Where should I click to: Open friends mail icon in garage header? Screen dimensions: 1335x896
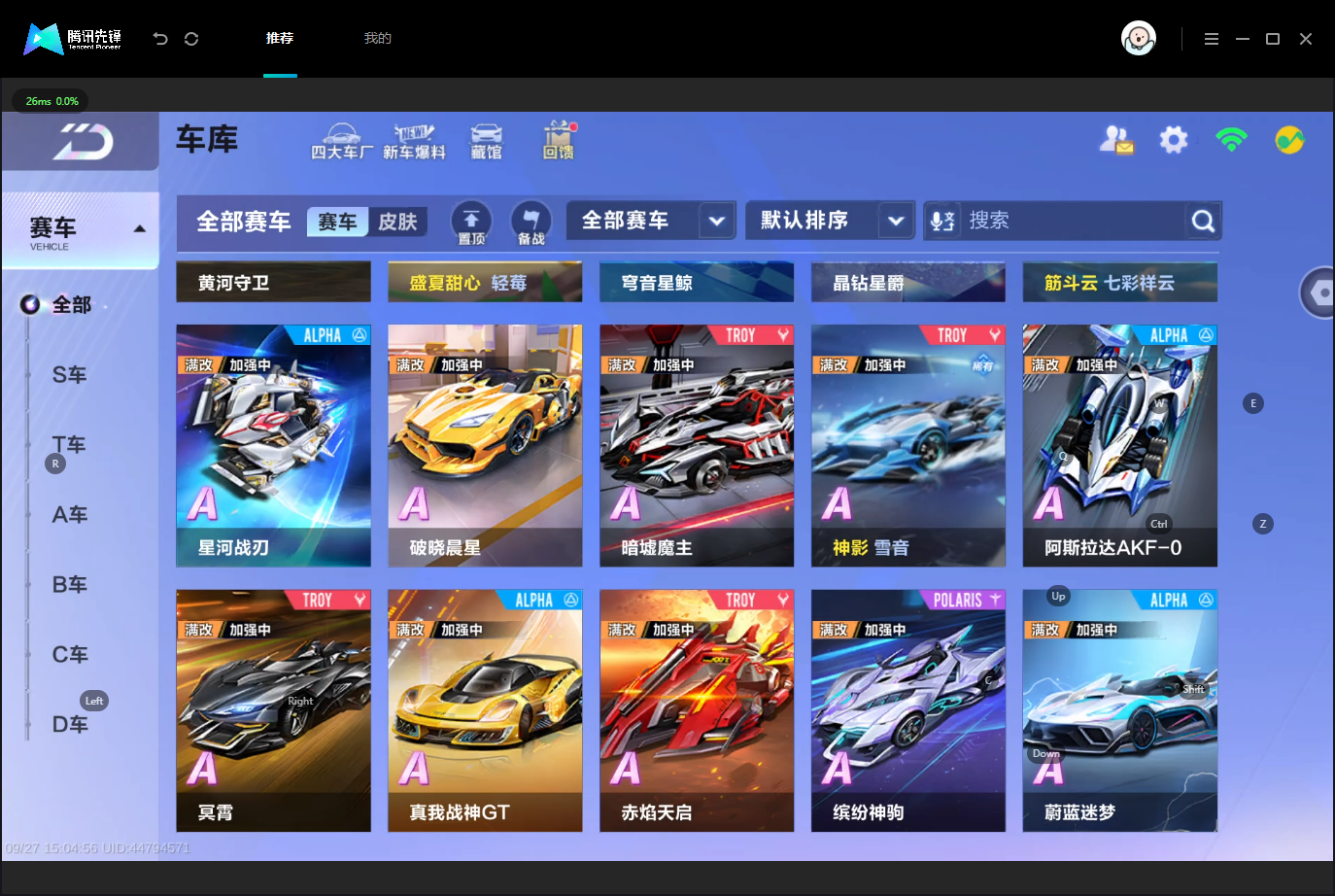1116,140
